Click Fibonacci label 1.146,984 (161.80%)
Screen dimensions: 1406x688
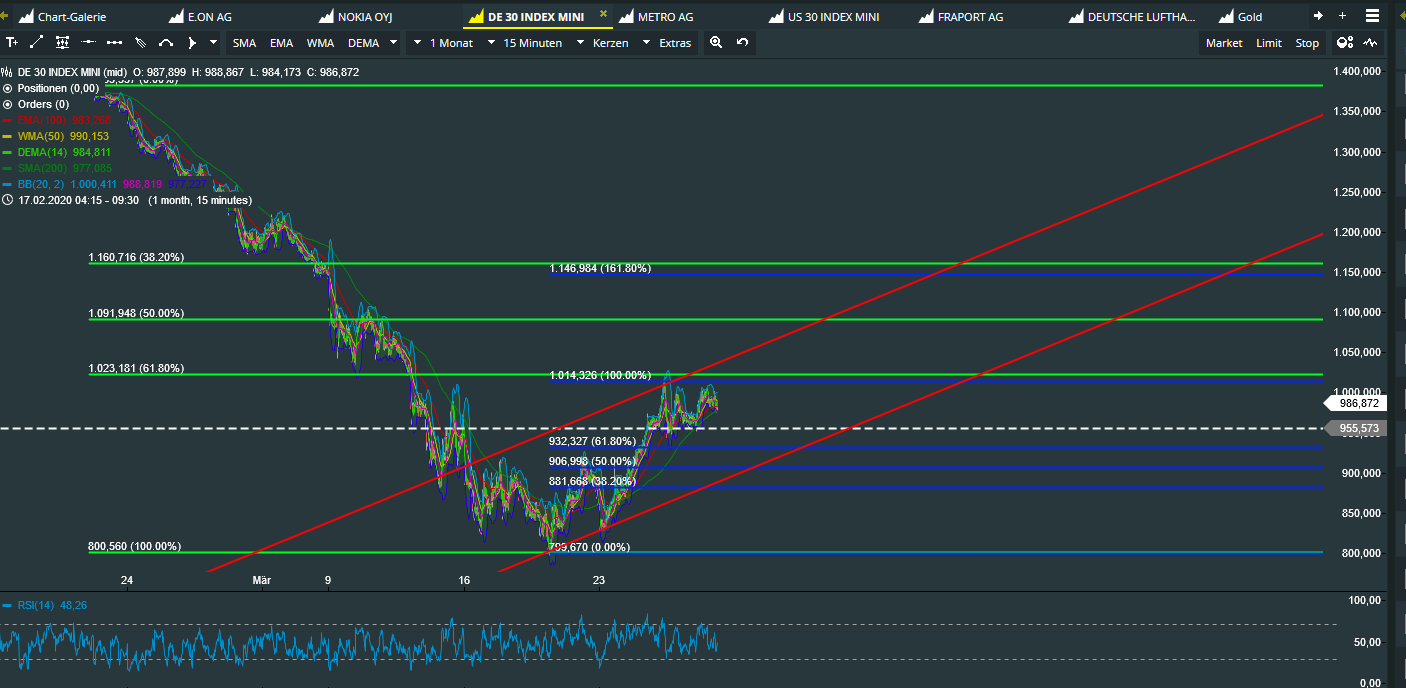pos(600,268)
